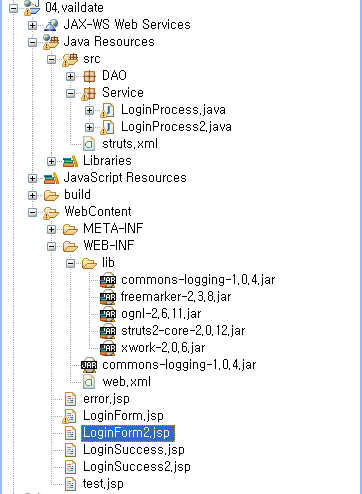The height and width of the screenshot is (494, 362).
Task: Expand JavaScript Resources node
Action: coord(32,178)
